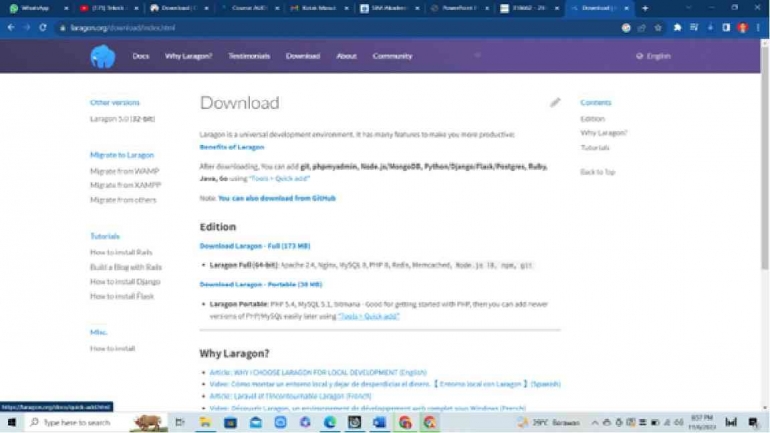Viewport: 770px width, 433px height.
Task: Open the Misc. How to install link
Action: [112, 348]
